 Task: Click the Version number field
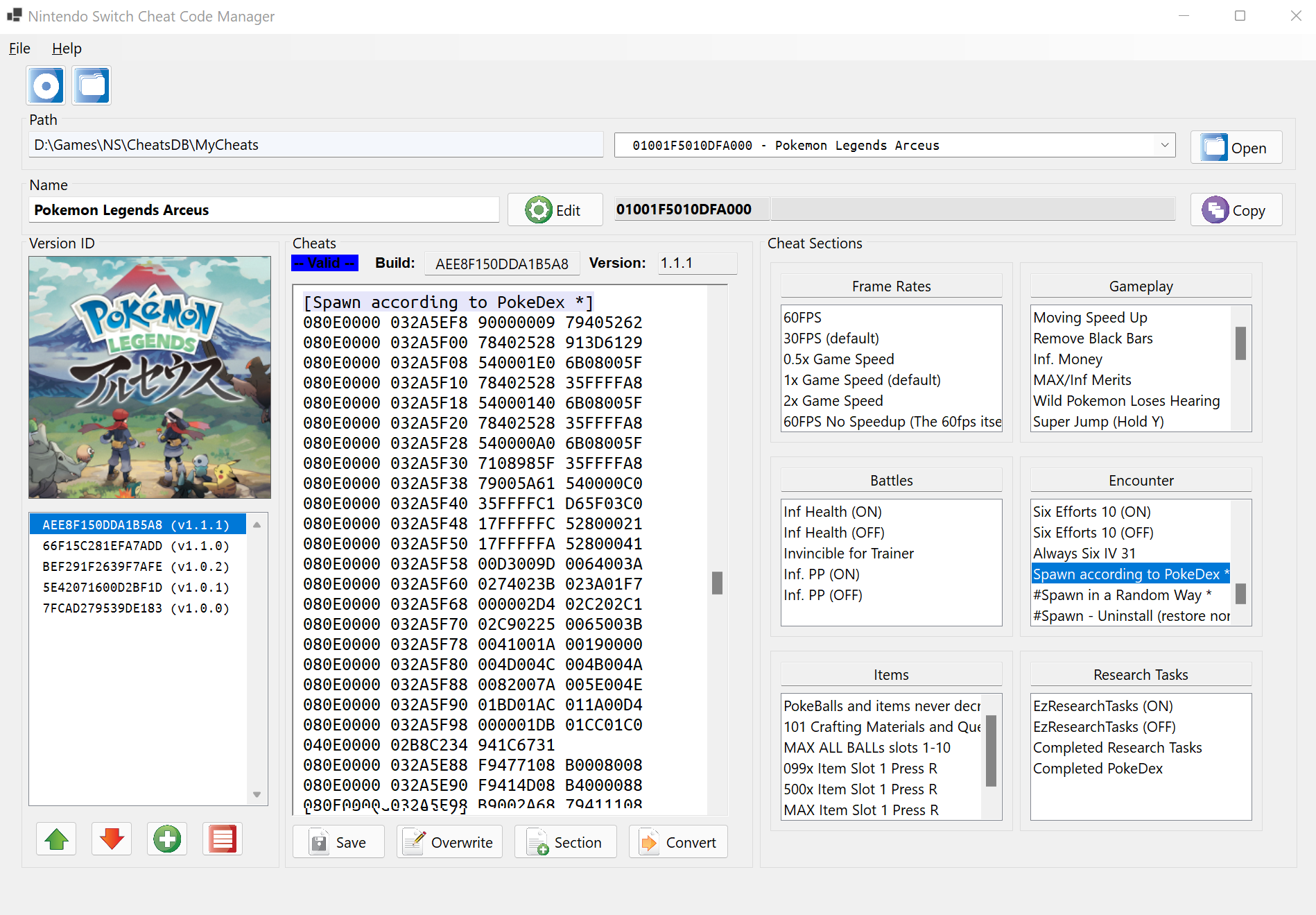coord(697,264)
